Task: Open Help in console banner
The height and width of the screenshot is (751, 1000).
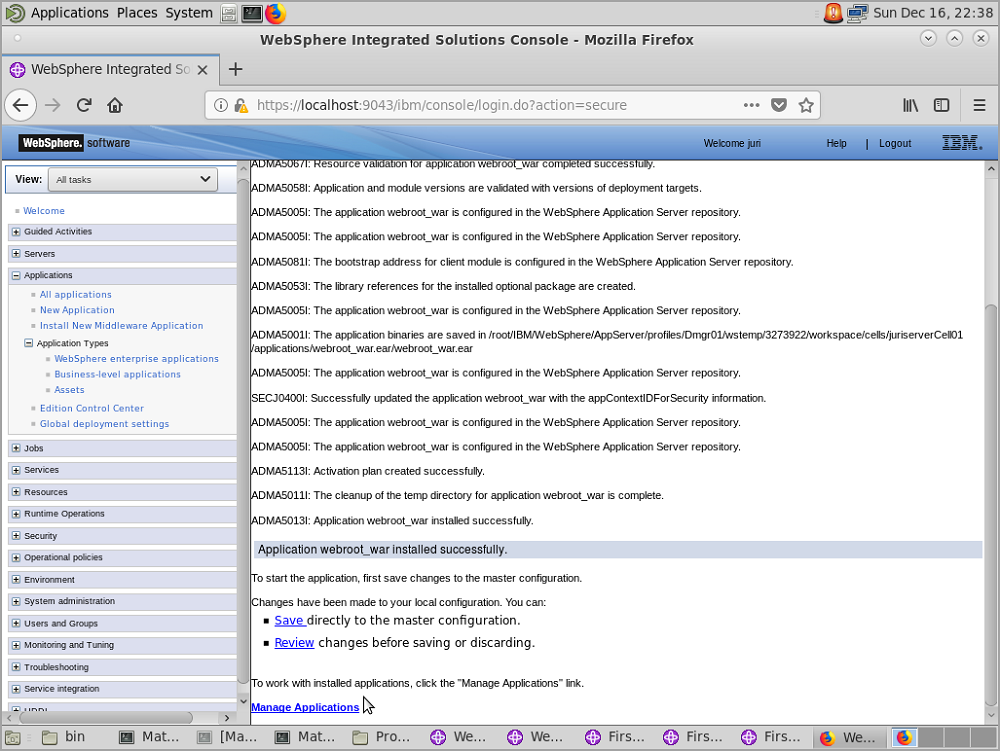Action: 836,143
